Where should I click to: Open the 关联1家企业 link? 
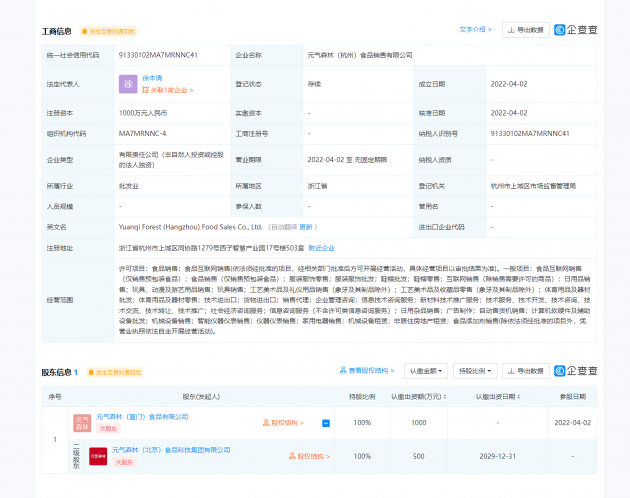[x=168, y=90]
